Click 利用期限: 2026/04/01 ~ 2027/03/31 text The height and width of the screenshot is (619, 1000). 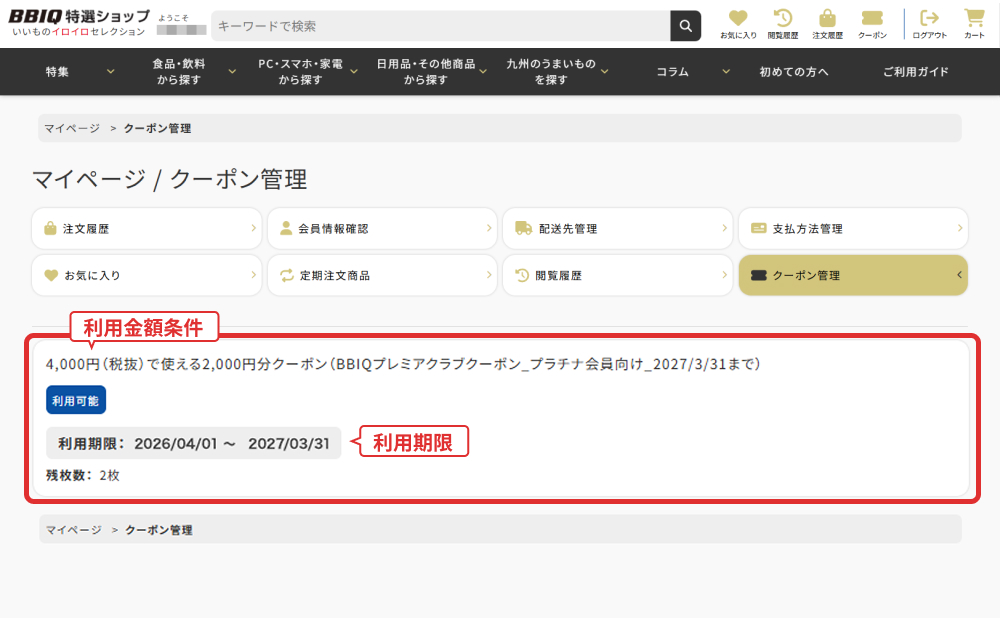click(x=194, y=443)
